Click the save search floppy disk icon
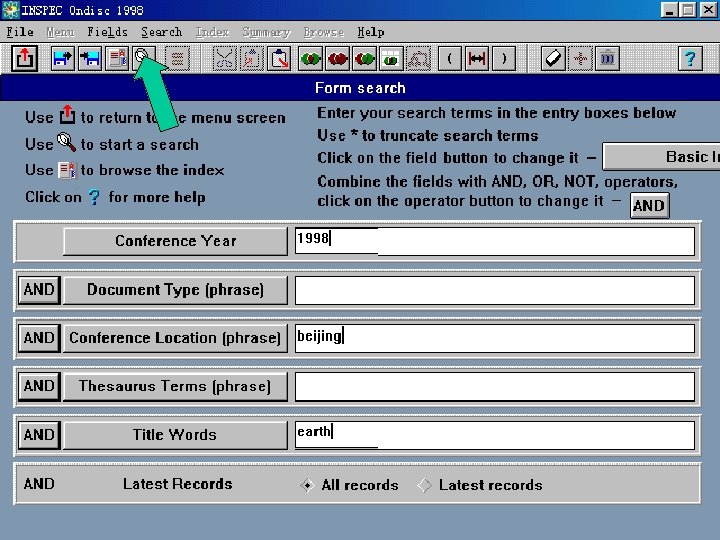Viewport: 720px width, 540px height. pos(63,58)
